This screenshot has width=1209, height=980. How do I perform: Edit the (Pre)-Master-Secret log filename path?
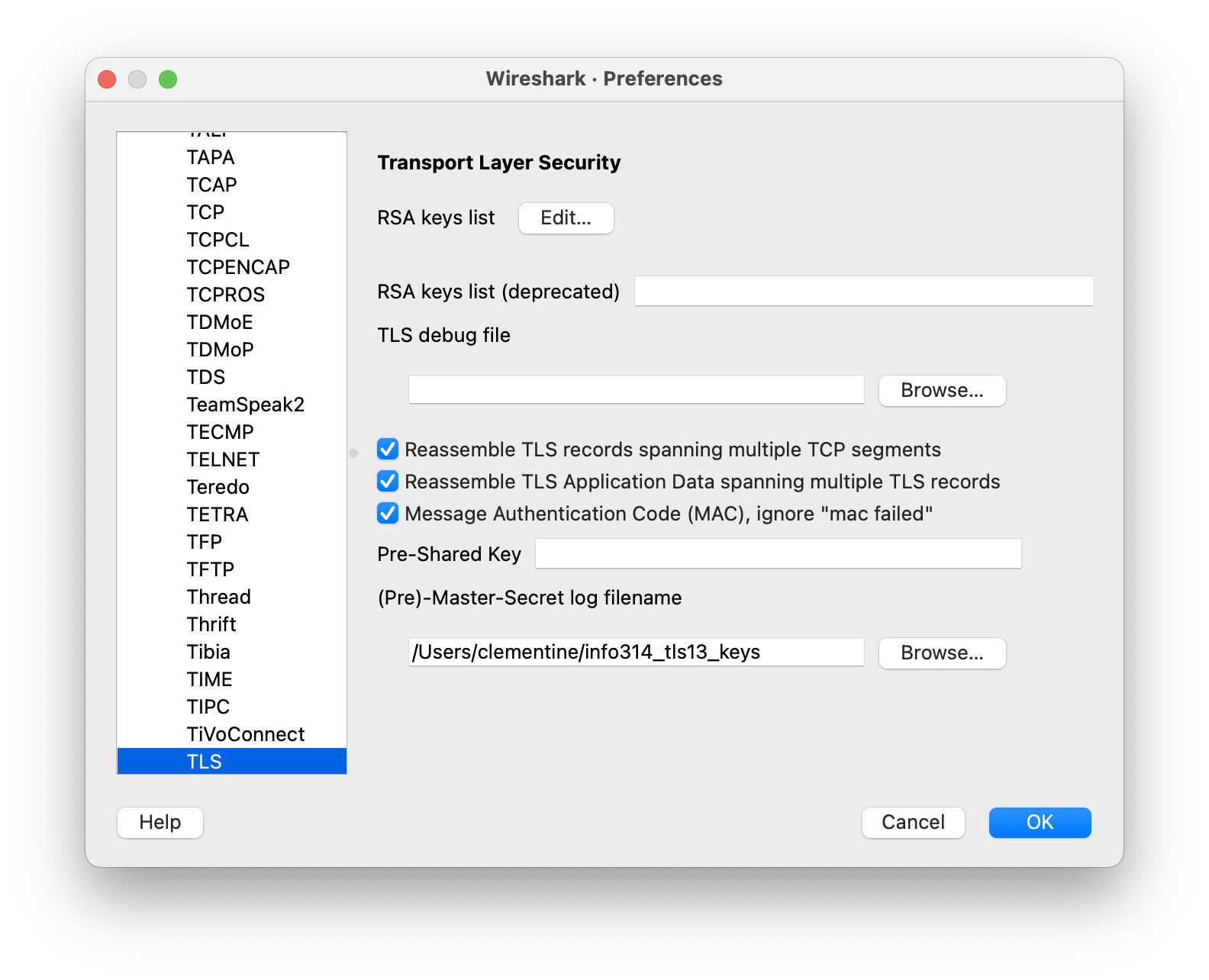pos(636,652)
